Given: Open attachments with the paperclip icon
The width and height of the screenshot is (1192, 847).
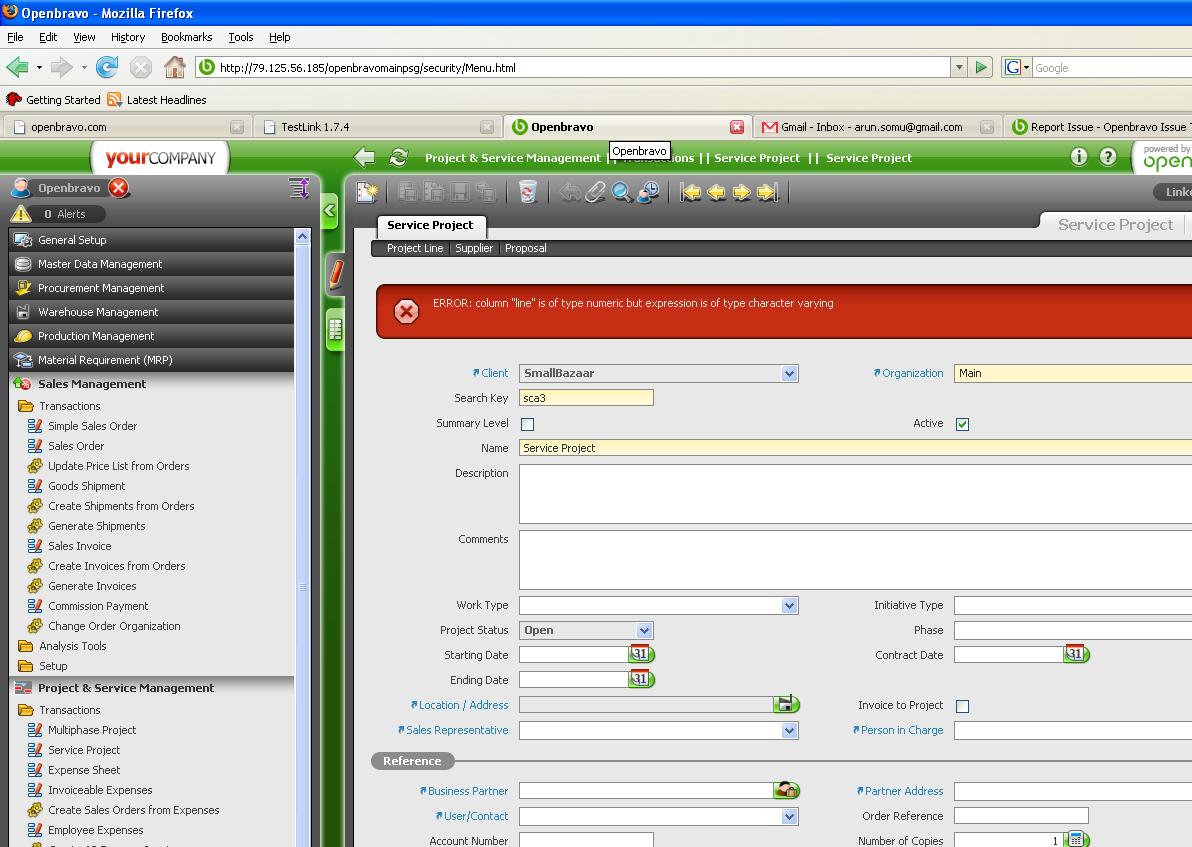Looking at the screenshot, I should 596,192.
